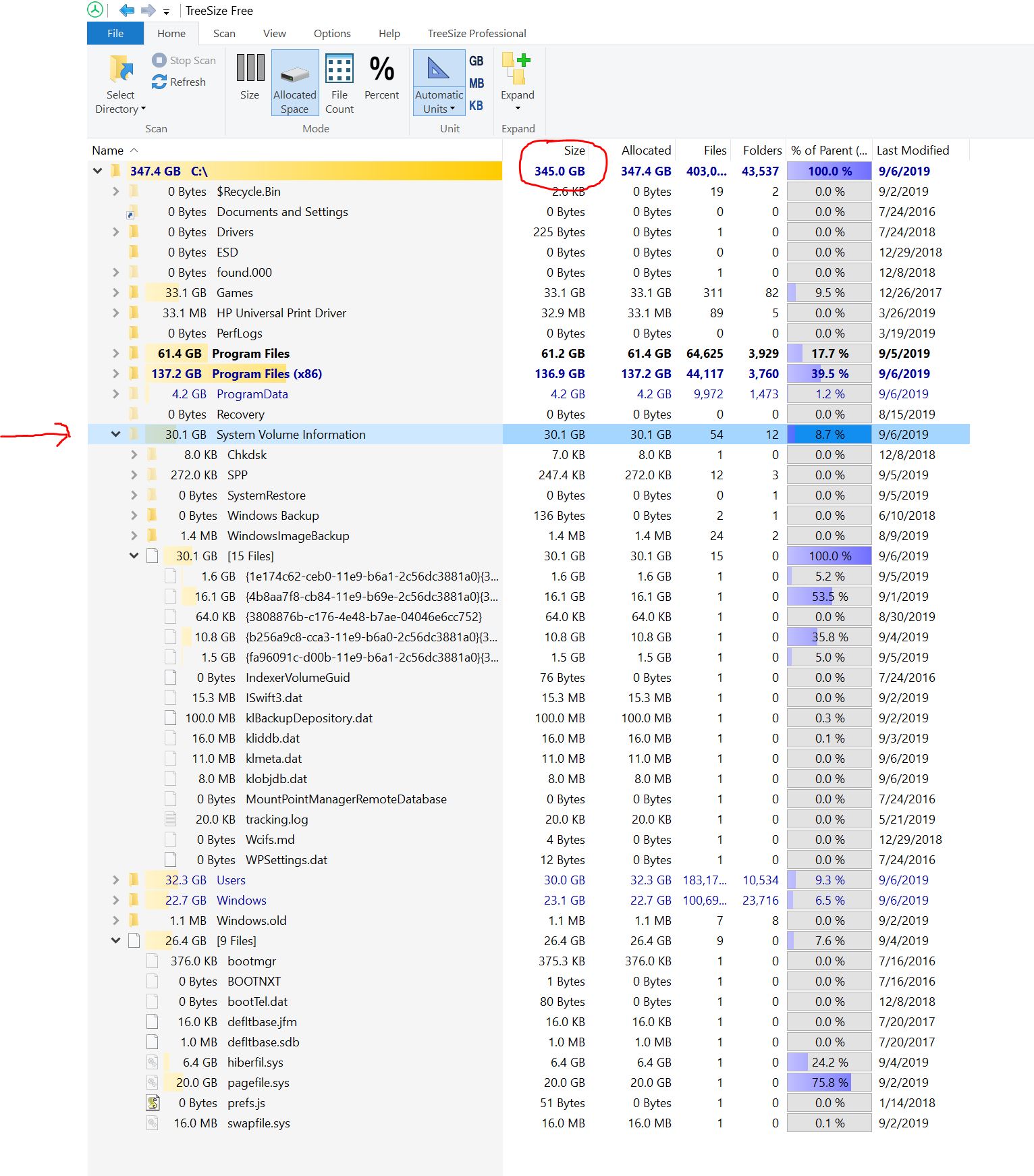Image resolution: width=1034 pixels, height=1176 pixels.
Task: Open the View ribbon tab
Action: click(x=275, y=33)
